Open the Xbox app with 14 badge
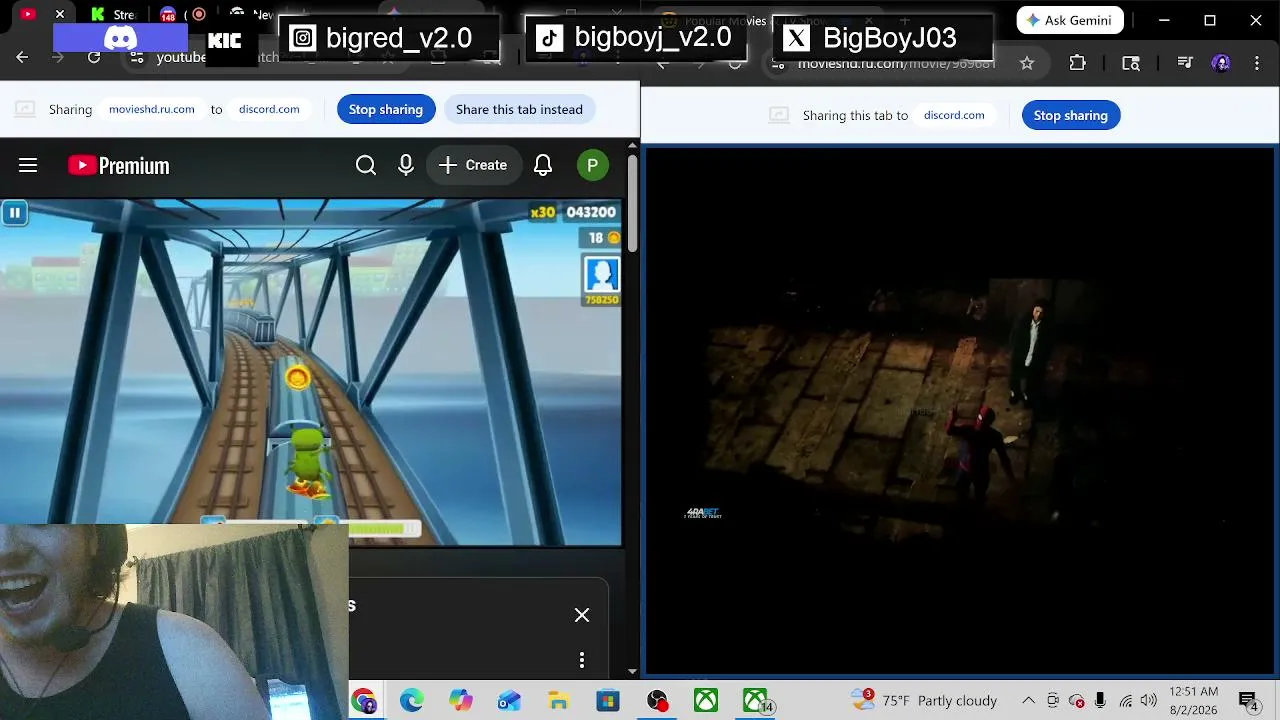 click(757, 701)
